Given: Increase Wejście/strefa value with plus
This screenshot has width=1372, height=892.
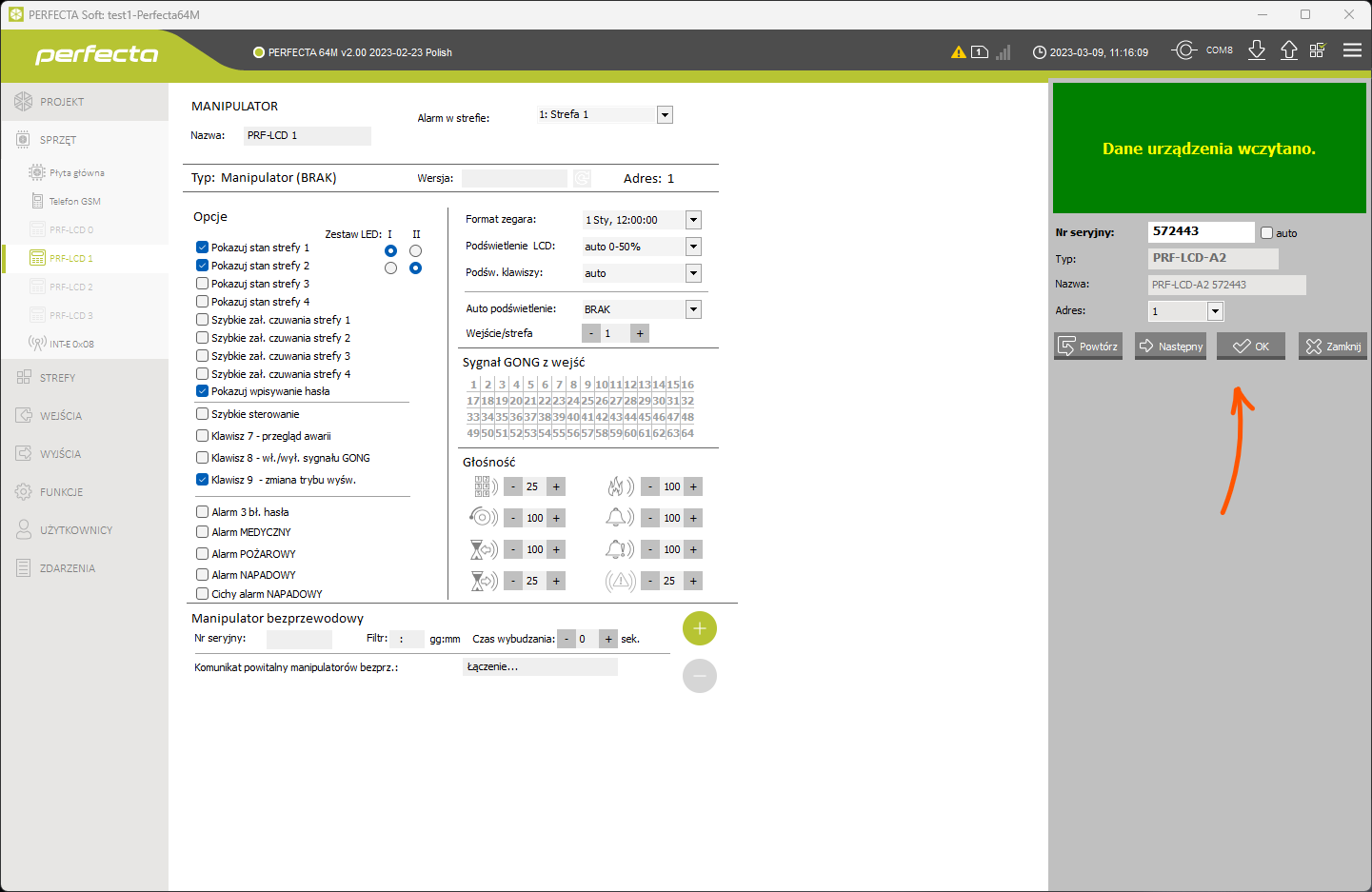Looking at the screenshot, I should click(640, 333).
